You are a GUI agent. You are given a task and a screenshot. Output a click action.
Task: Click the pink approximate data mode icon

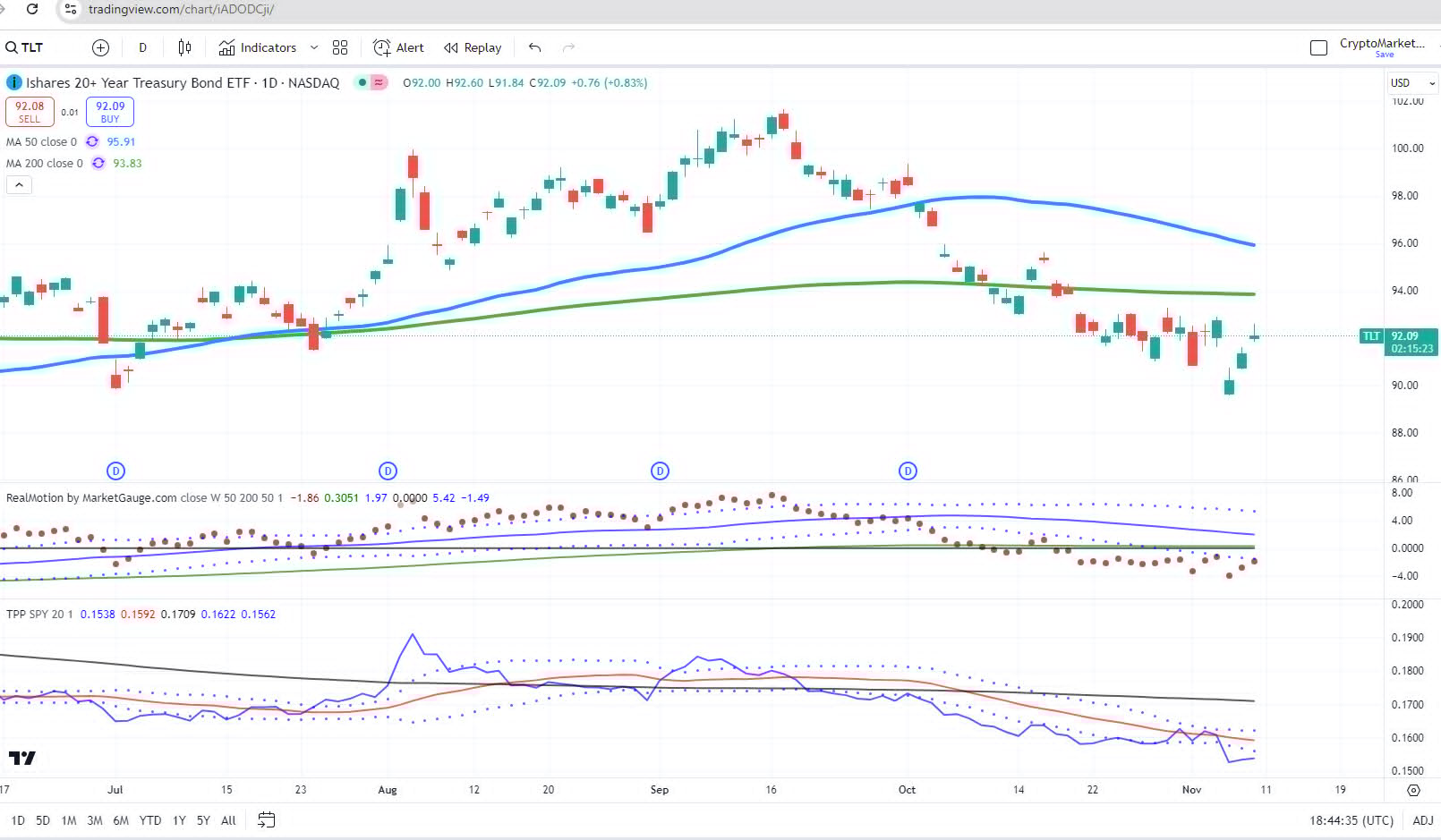pyautogui.click(x=379, y=82)
